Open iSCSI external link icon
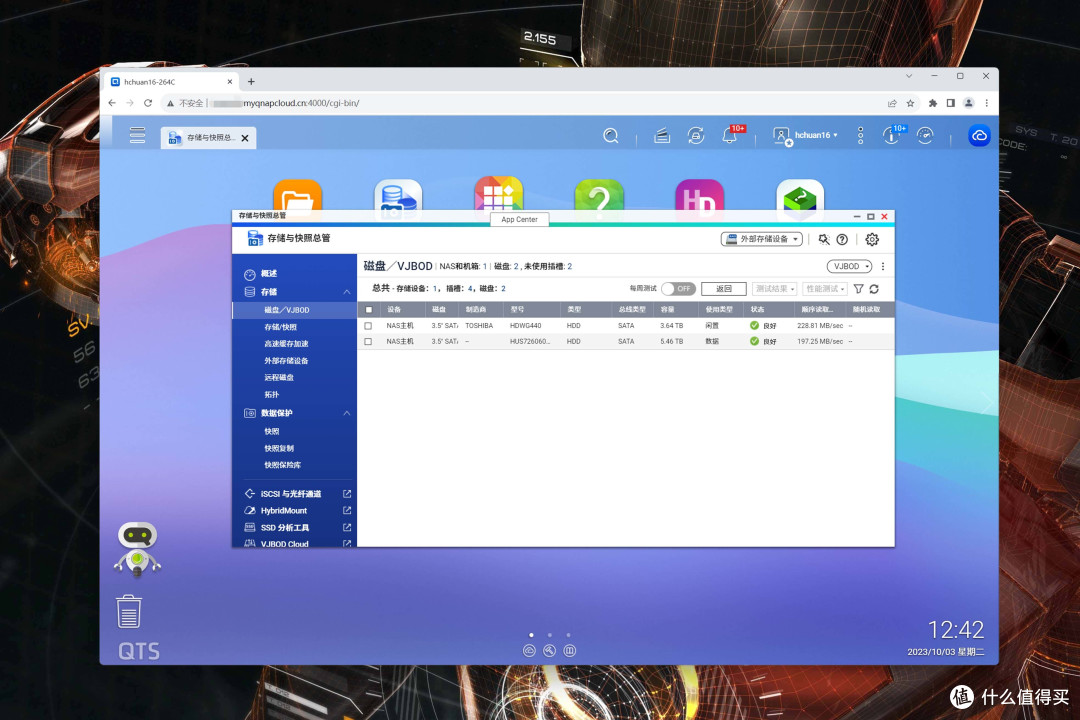 (x=347, y=493)
